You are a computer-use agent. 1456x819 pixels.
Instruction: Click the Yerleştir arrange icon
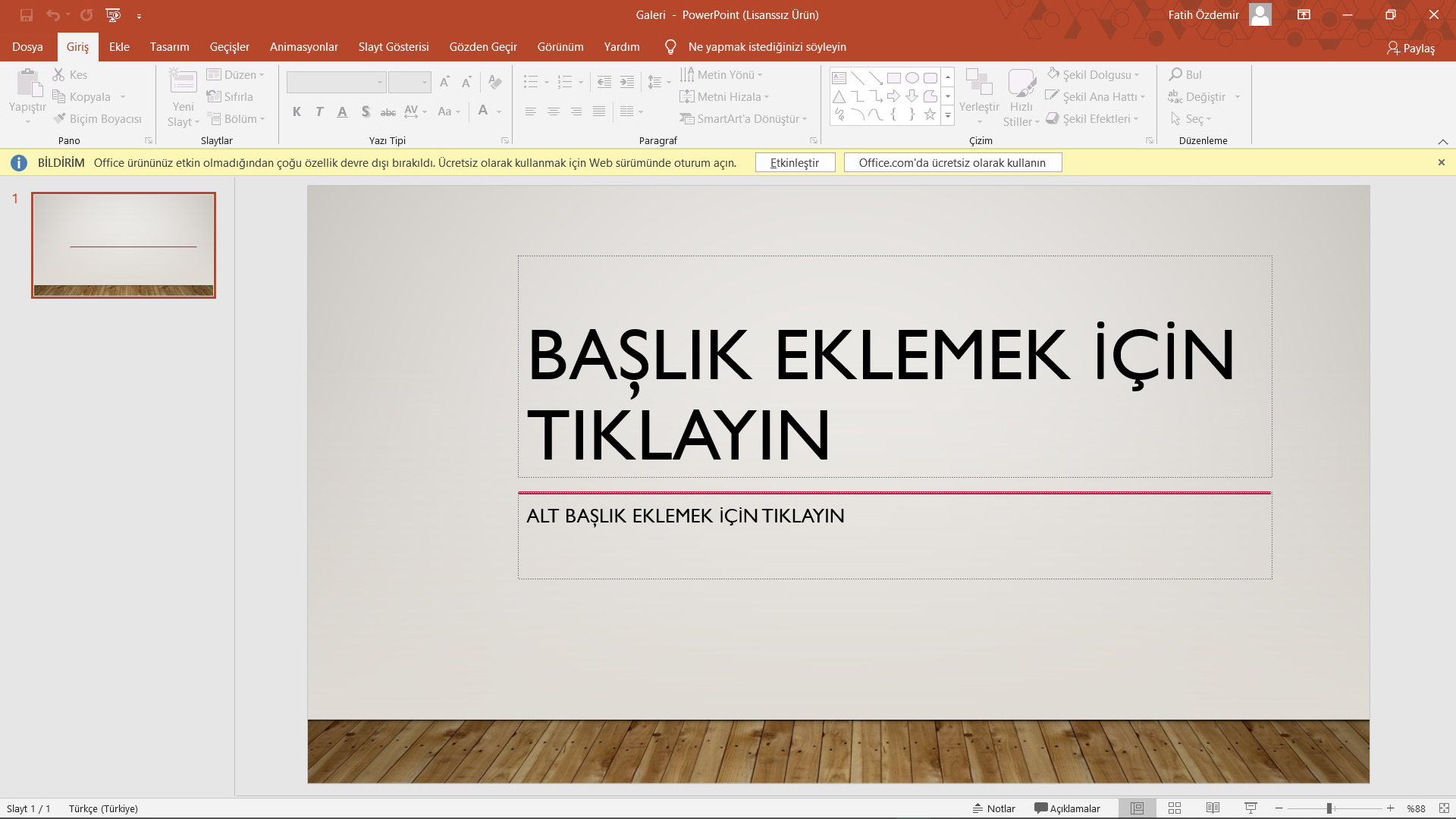point(979,82)
